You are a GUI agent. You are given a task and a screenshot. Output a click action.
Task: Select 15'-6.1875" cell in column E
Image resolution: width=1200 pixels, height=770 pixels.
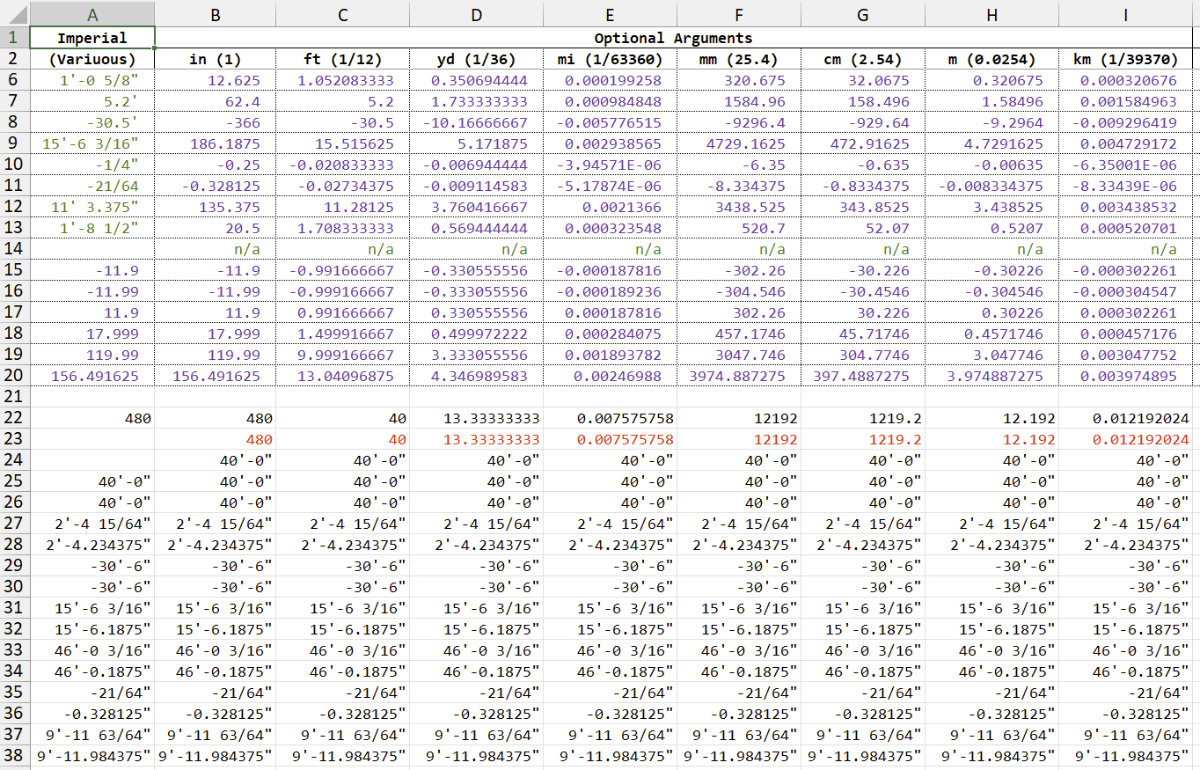(x=608, y=628)
